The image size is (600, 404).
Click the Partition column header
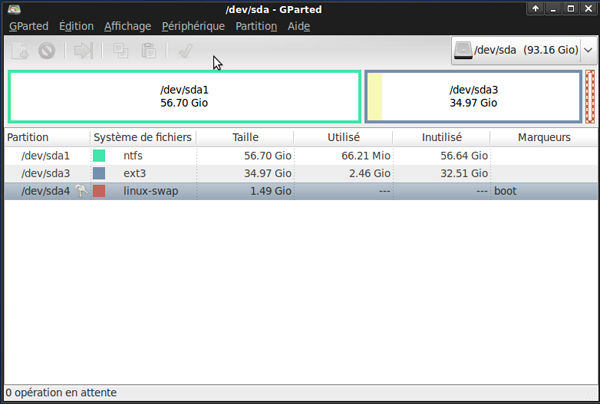click(x=47, y=137)
